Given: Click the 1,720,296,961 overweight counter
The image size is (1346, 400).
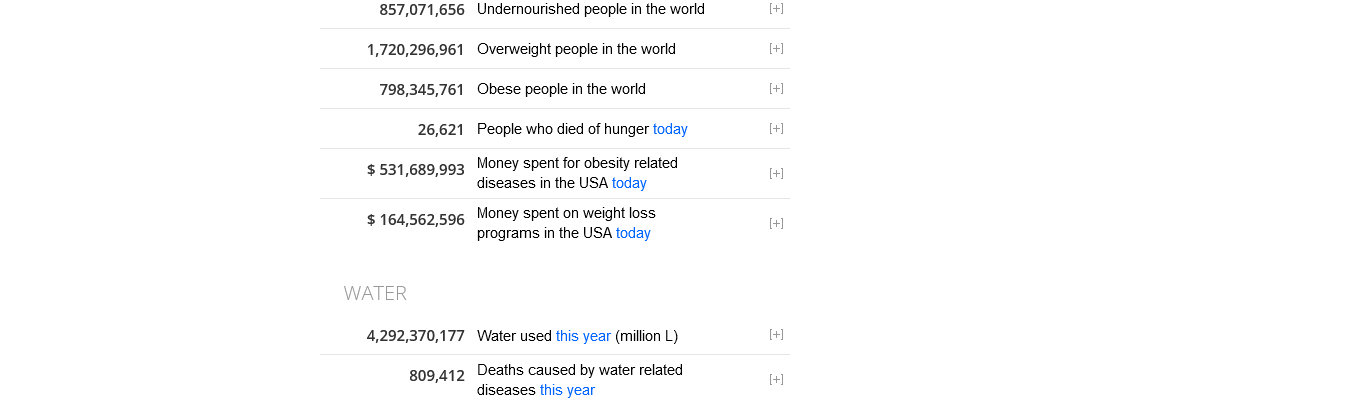Looking at the screenshot, I should (x=415, y=49).
